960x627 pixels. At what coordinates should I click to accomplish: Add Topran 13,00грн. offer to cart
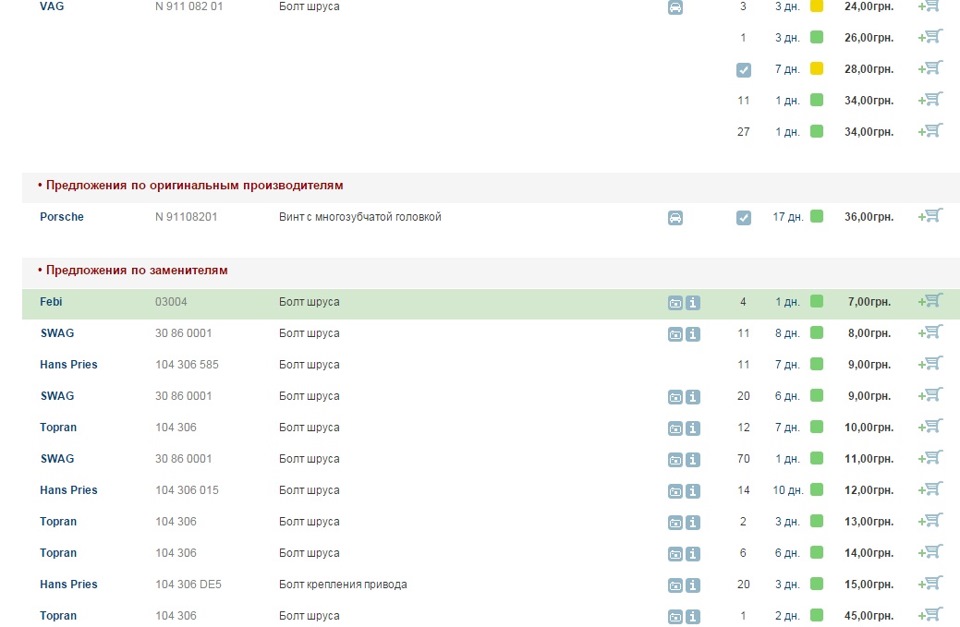[x=930, y=521]
